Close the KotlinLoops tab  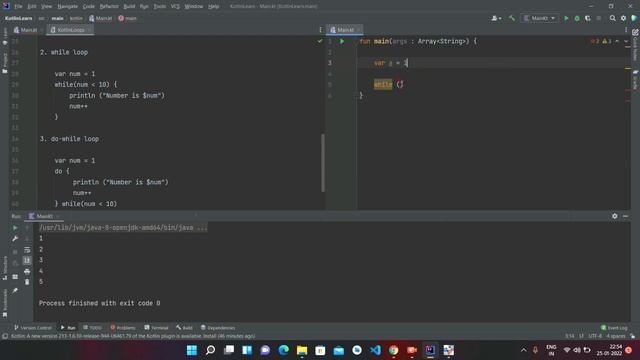(x=89, y=30)
